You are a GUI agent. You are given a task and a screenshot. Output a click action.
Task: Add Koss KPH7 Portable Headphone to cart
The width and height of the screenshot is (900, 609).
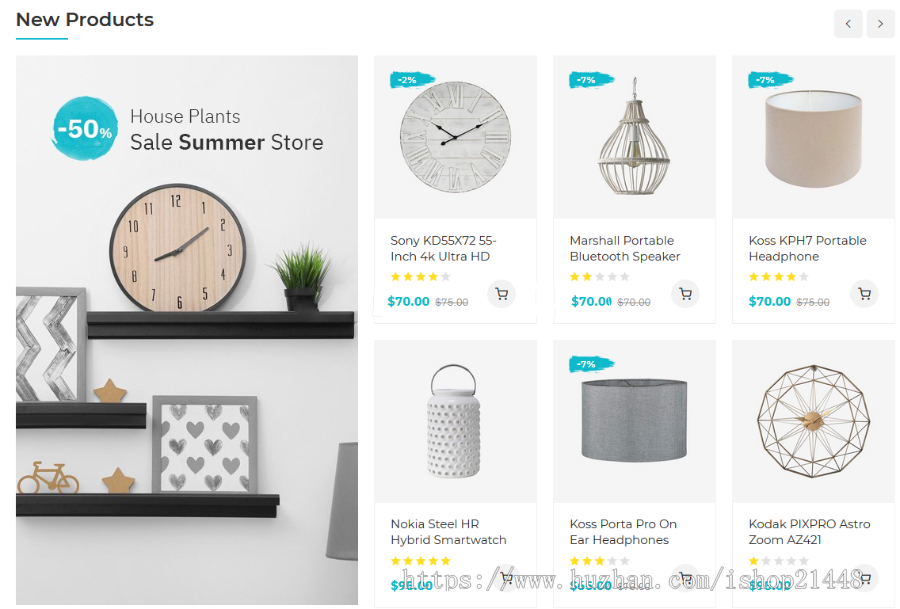click(864, 294)
